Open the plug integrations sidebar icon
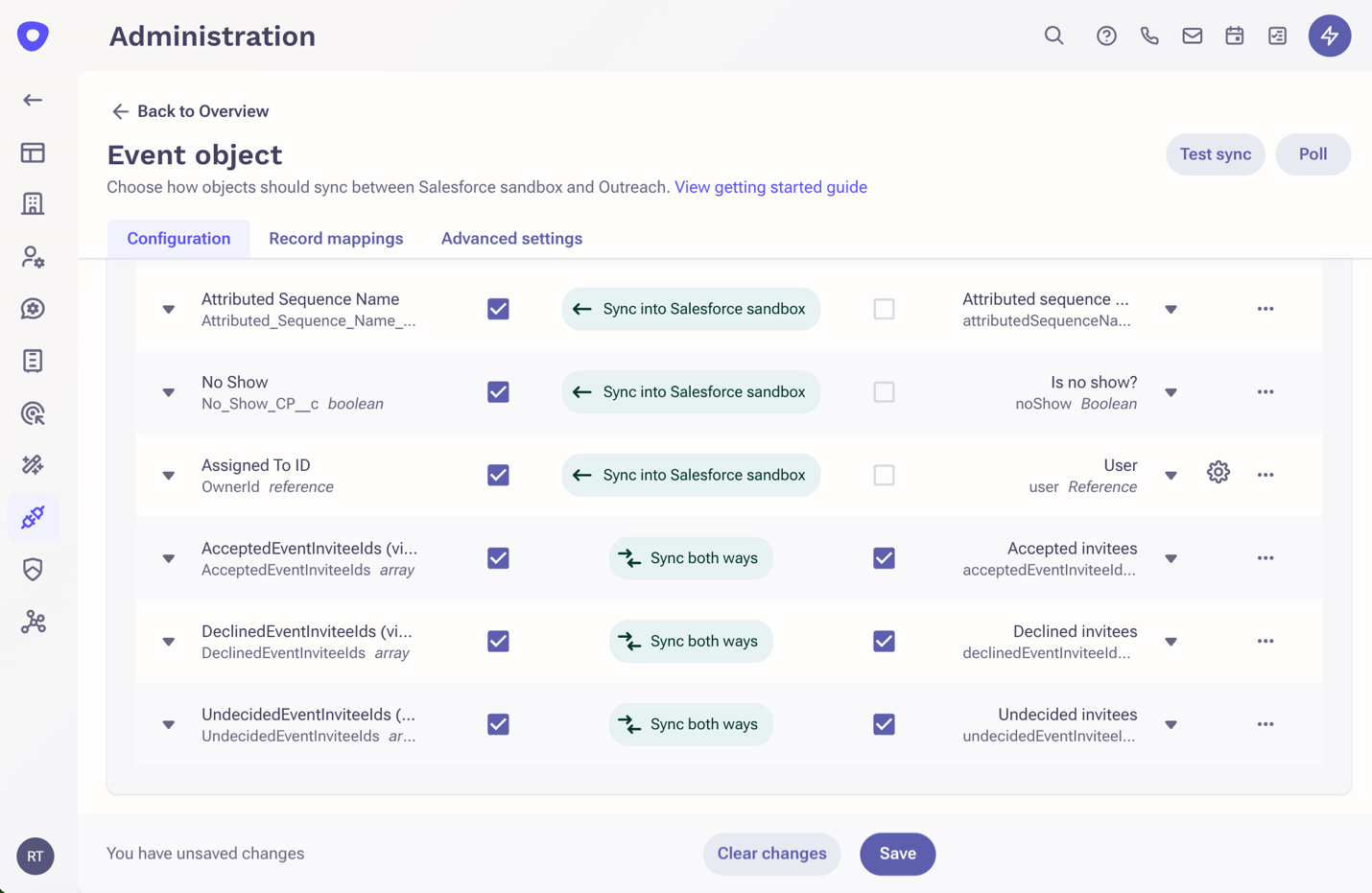Screen dimensions: 1372x893 coord(33,517)
